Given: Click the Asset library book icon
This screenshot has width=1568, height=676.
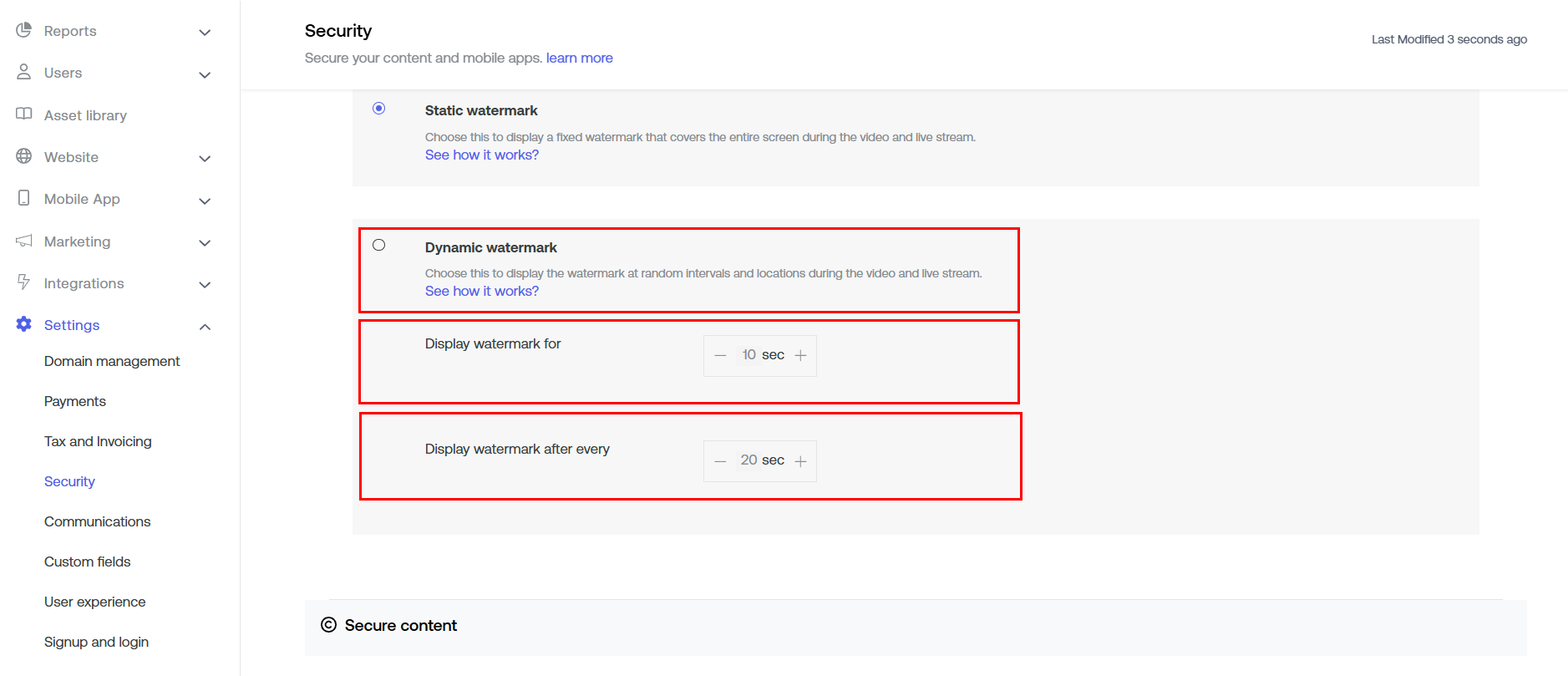Looking at the screenshot, I should click(x=24, y=114).
